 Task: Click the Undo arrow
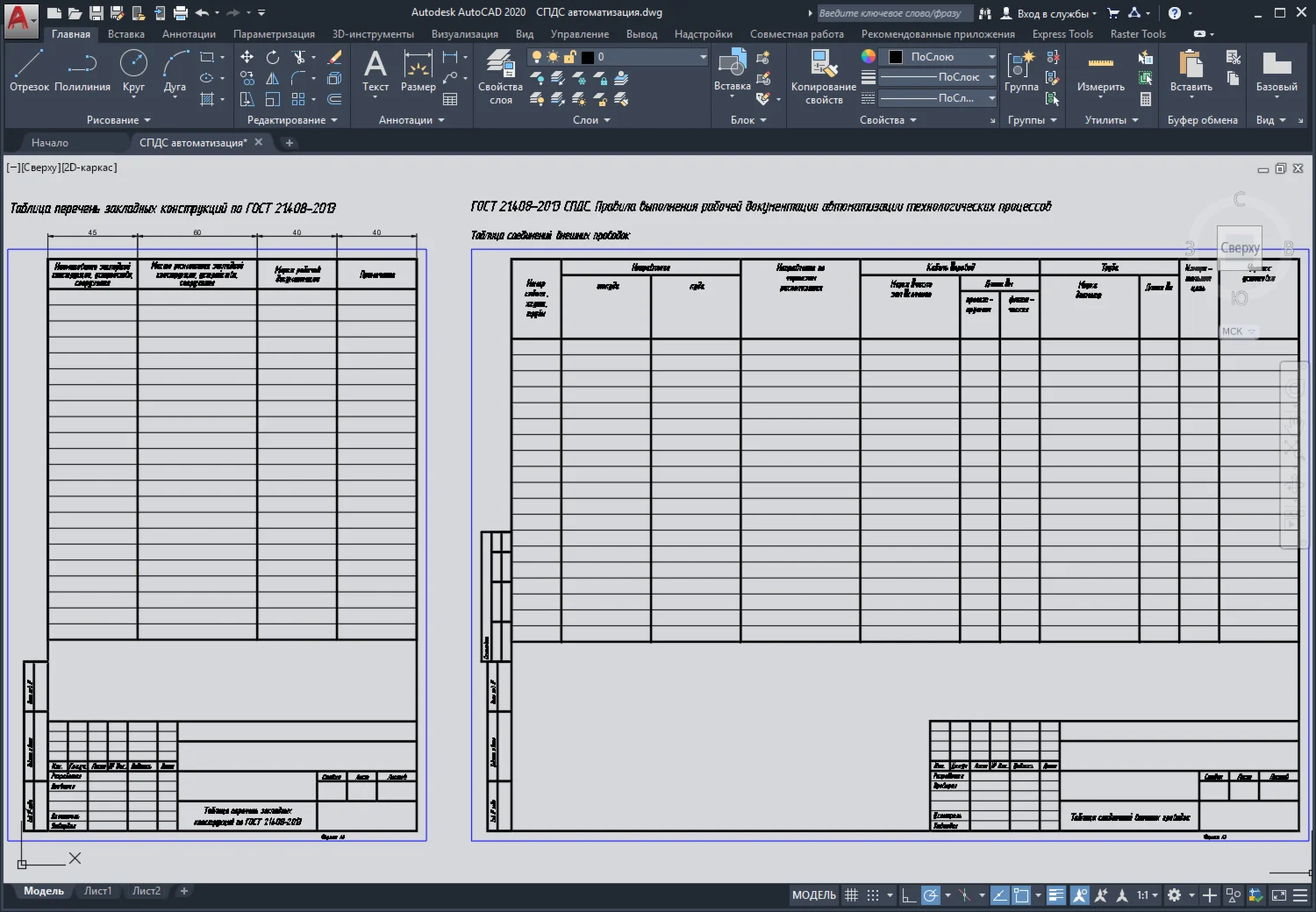[202, 12]
